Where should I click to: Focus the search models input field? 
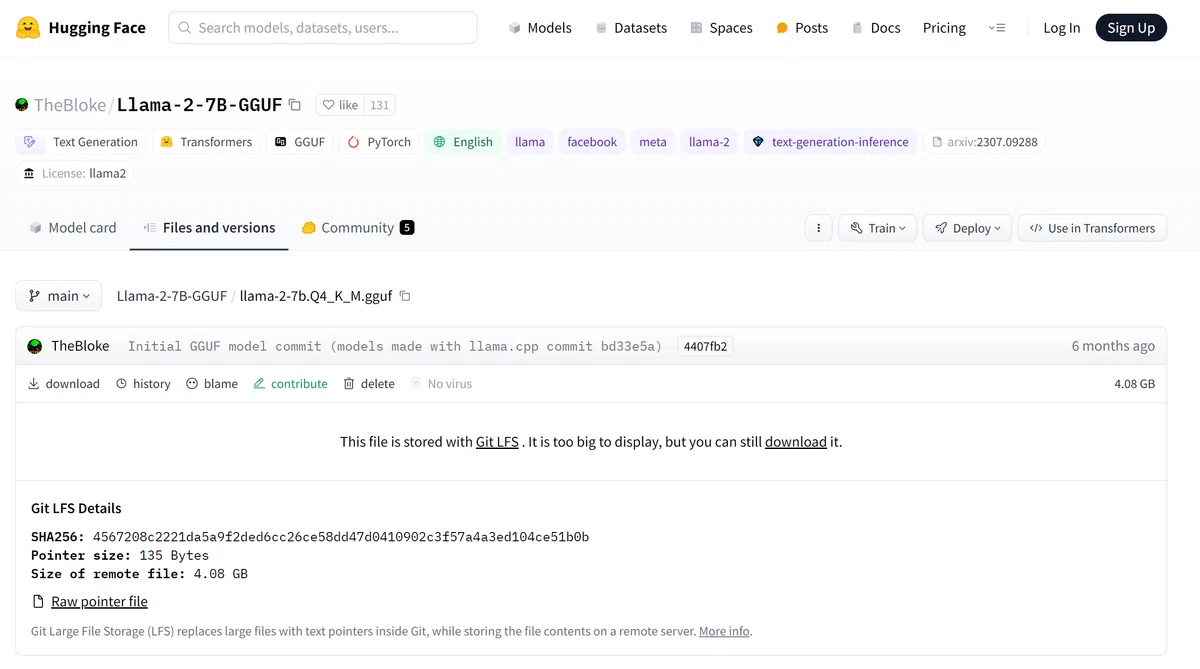coord(323,28)
